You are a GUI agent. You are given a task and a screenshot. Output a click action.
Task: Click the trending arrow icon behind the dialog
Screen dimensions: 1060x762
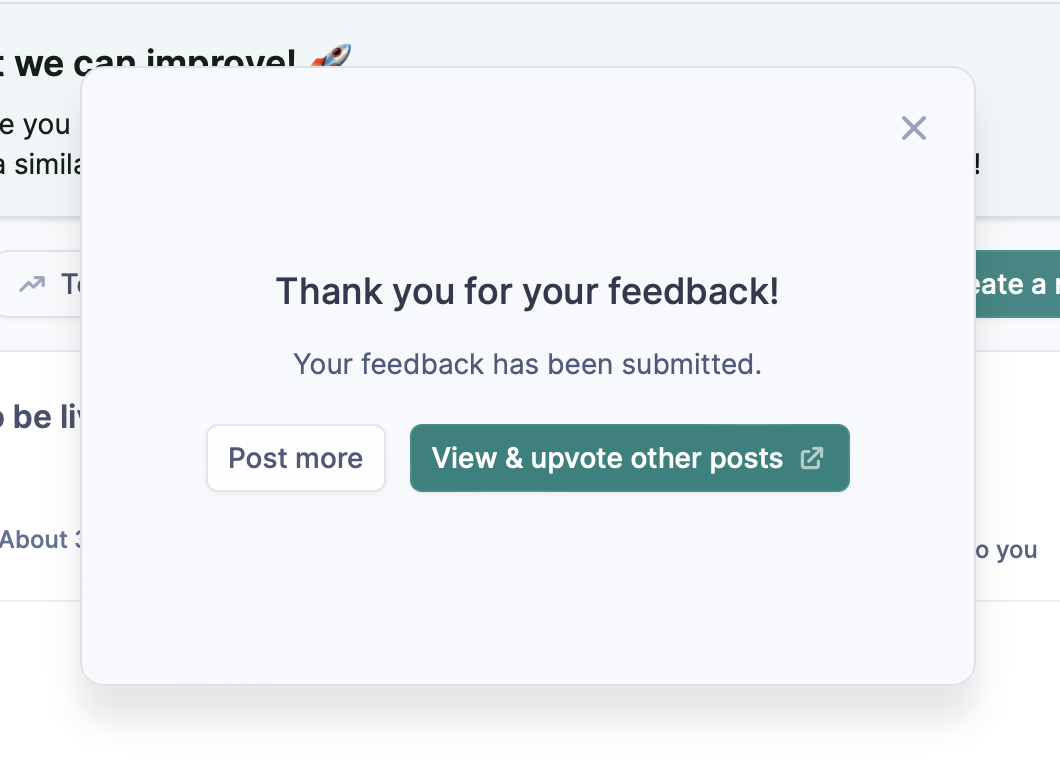(32, 284)
